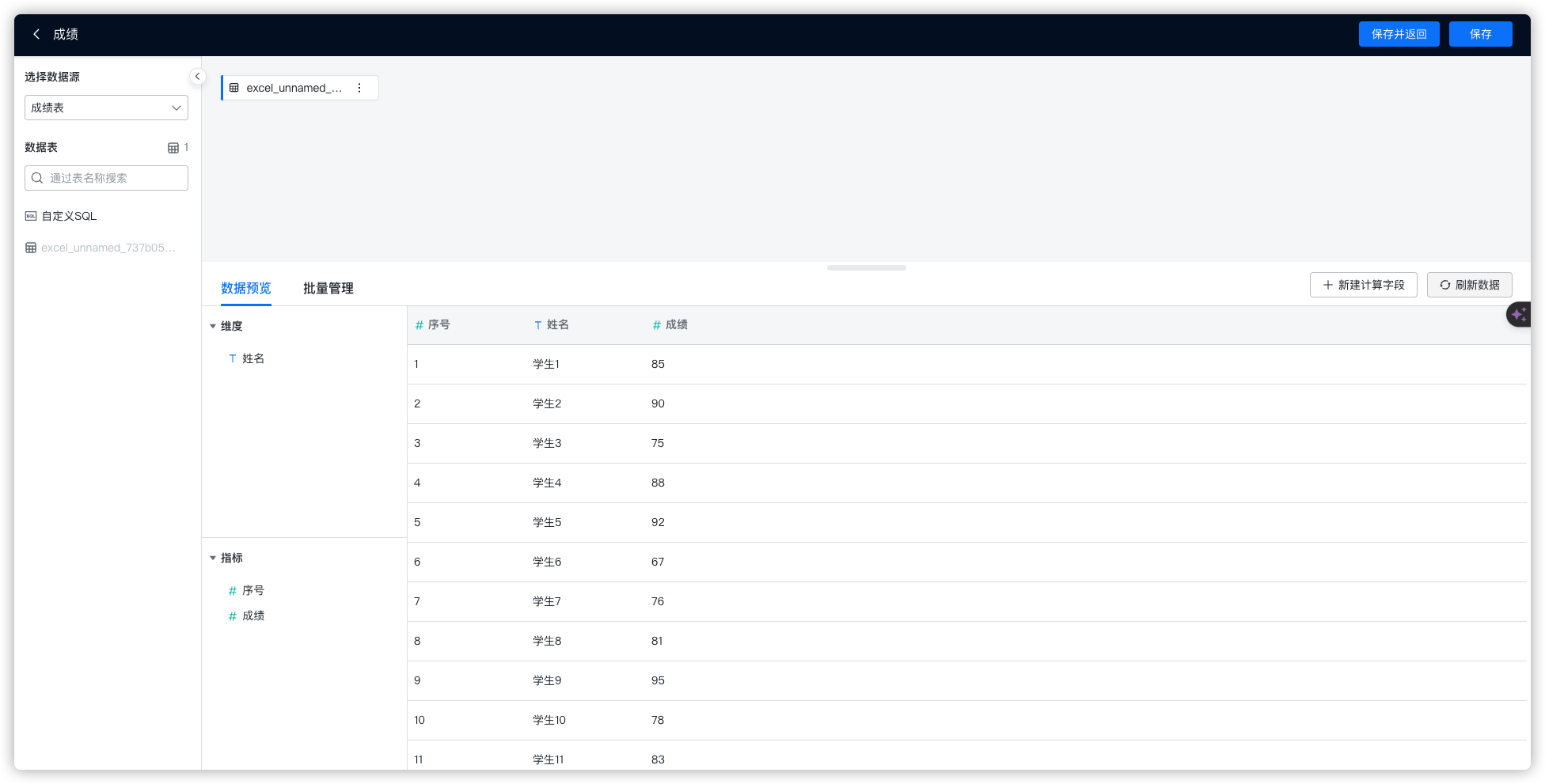Click the score 75 in 学生3's row
The width and height of the screenshot is (1545, 784).
[658, 443]
